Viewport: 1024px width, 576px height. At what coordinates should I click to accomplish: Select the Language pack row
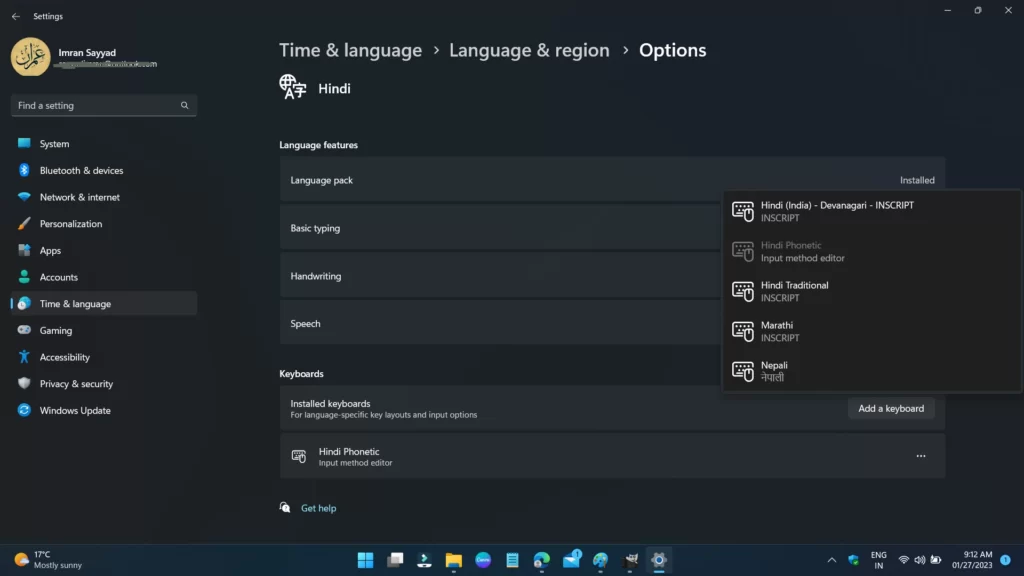(612, 180)
